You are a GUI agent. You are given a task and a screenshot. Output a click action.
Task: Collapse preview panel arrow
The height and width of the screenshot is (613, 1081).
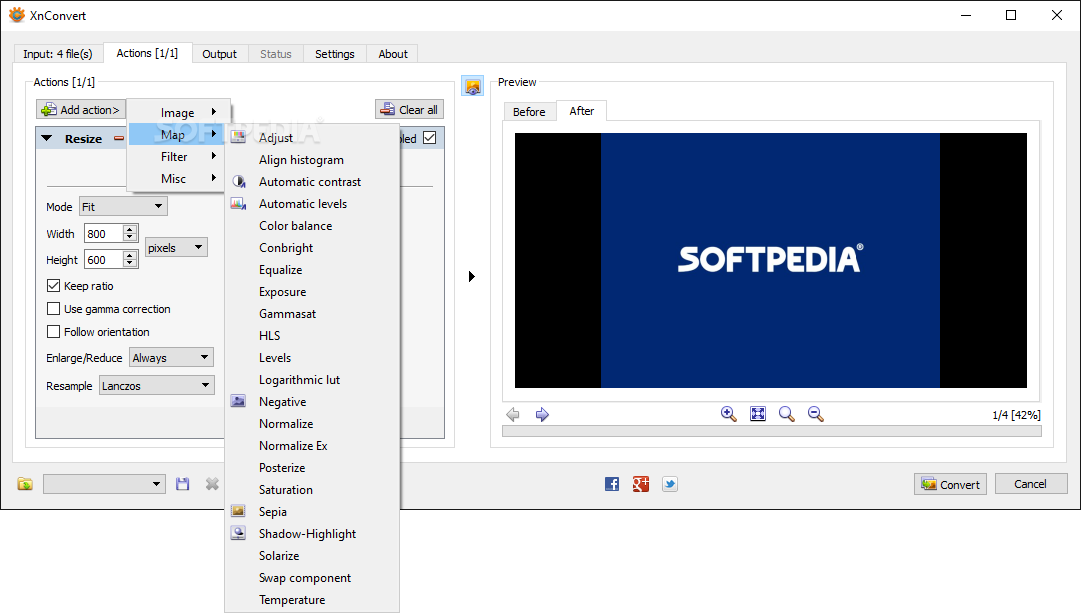coord(472,277)
